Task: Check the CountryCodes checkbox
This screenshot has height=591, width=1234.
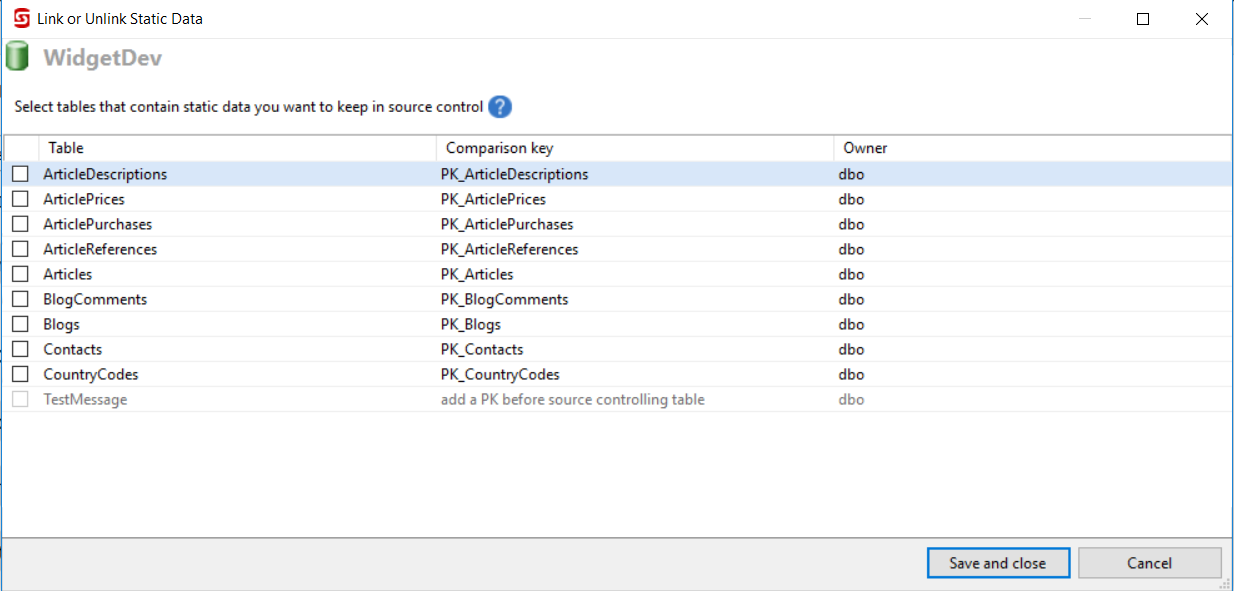Action: [x=20, y=374]
